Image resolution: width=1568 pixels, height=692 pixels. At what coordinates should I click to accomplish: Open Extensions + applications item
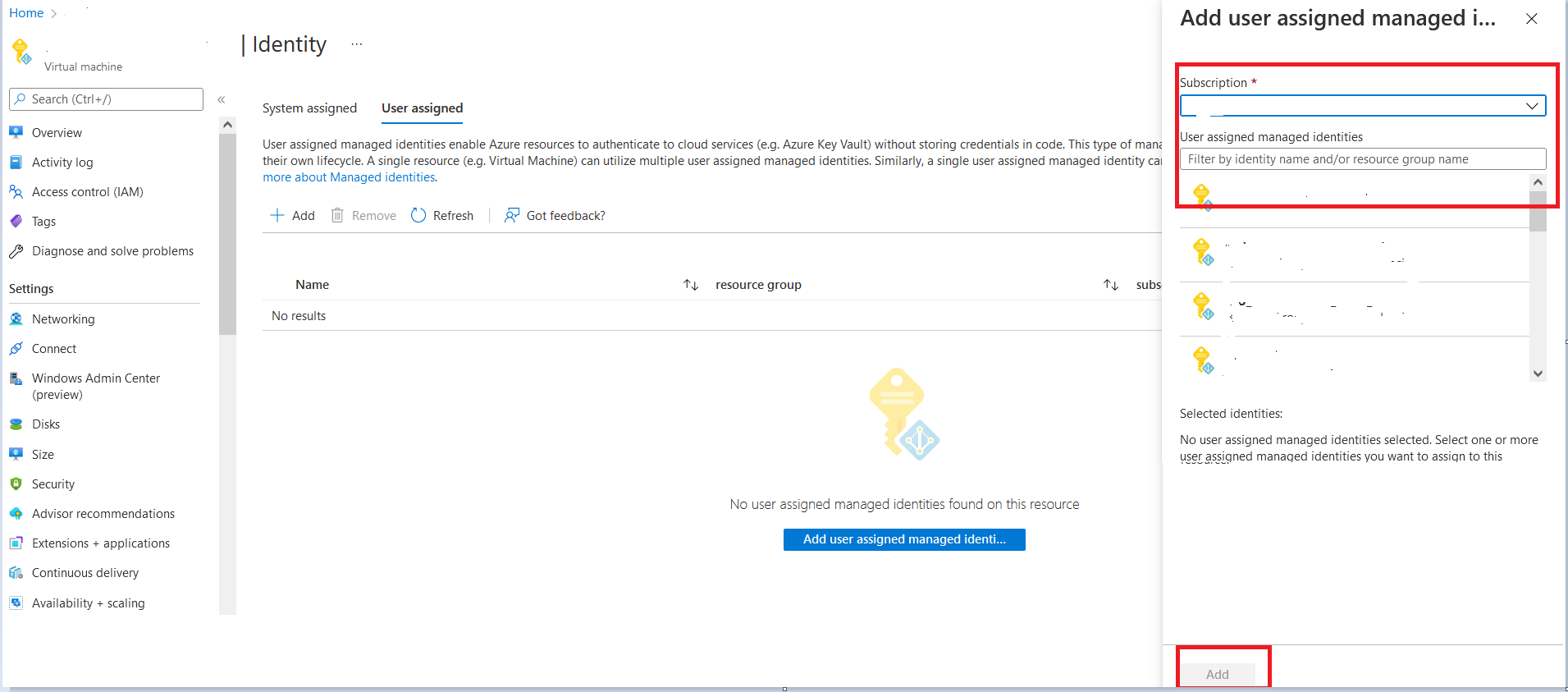(101, 543)
